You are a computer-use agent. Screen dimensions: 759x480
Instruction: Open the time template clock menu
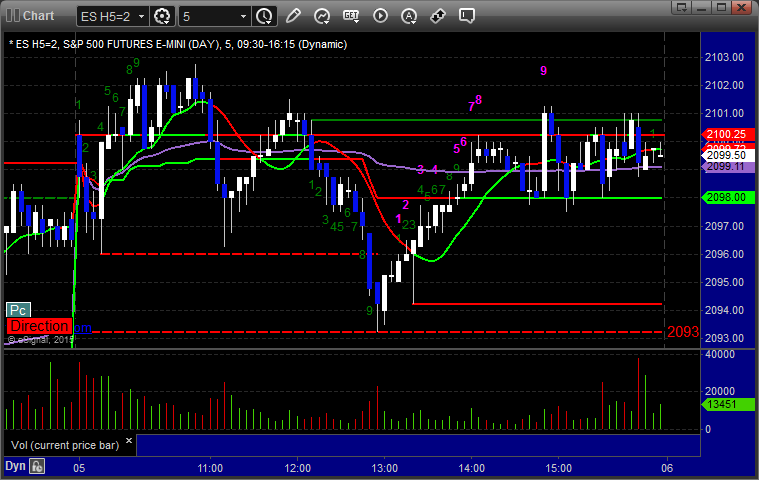264,16
